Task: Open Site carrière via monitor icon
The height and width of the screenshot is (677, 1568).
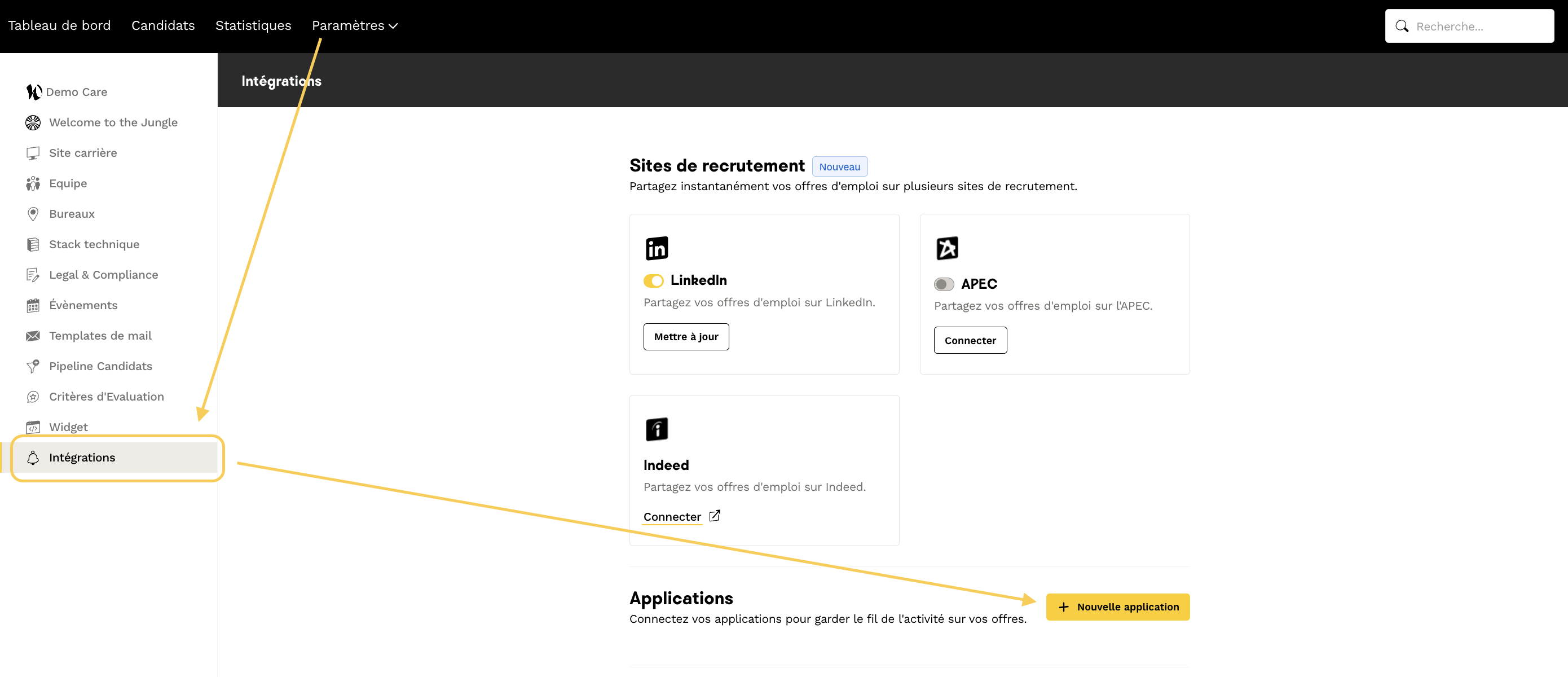Action: click(x=33, y=153)
